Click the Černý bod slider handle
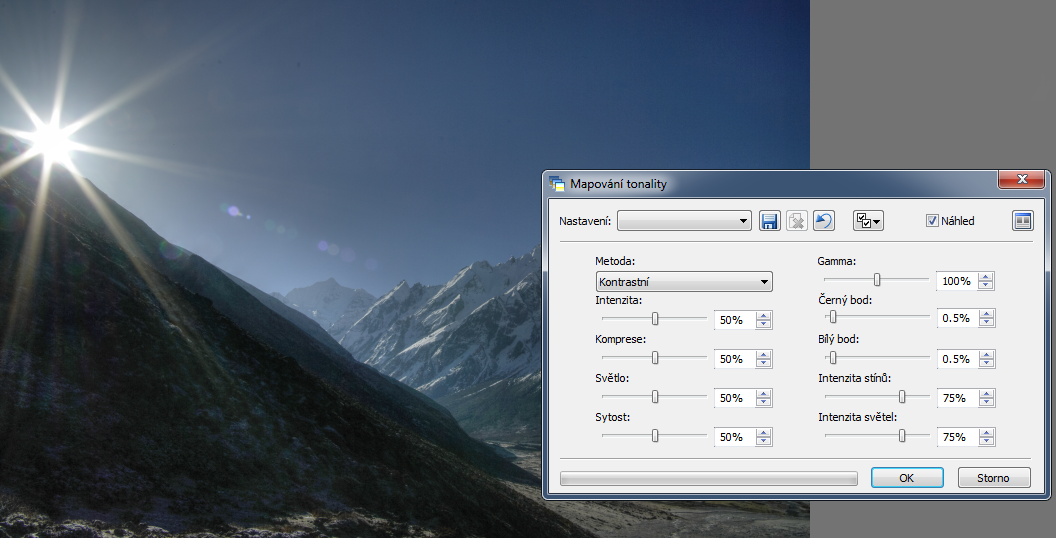This screenshot has height=538, width=1056. tap(833, 317)
